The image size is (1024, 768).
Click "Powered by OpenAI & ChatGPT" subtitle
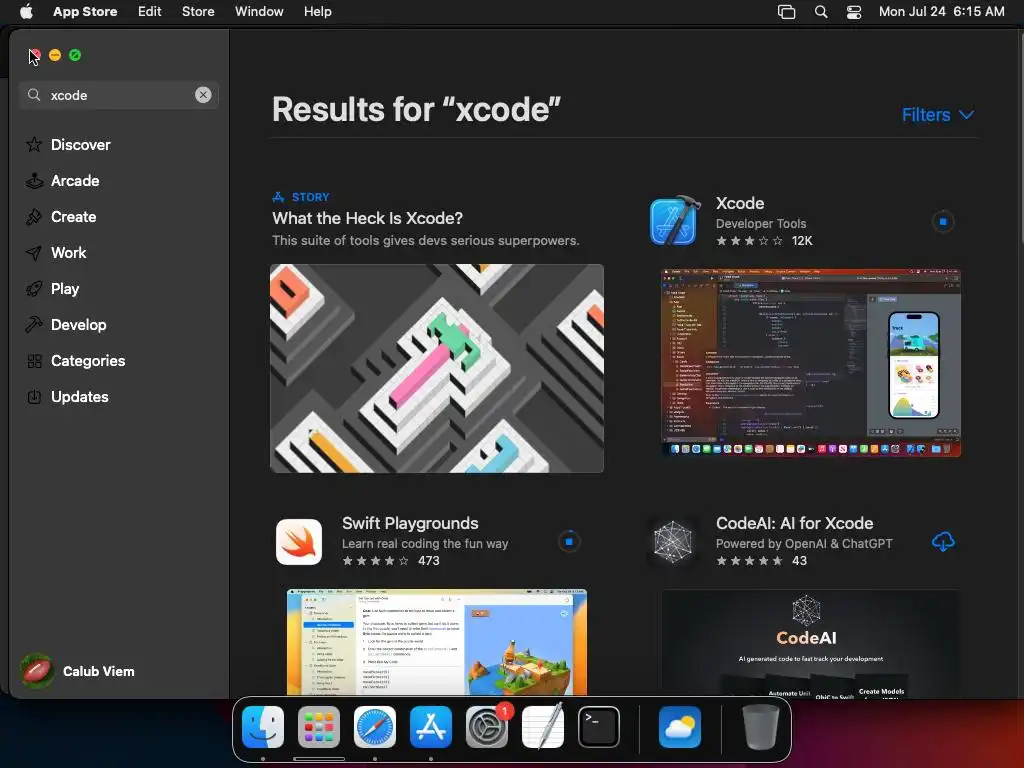click(x=804, y=543)
